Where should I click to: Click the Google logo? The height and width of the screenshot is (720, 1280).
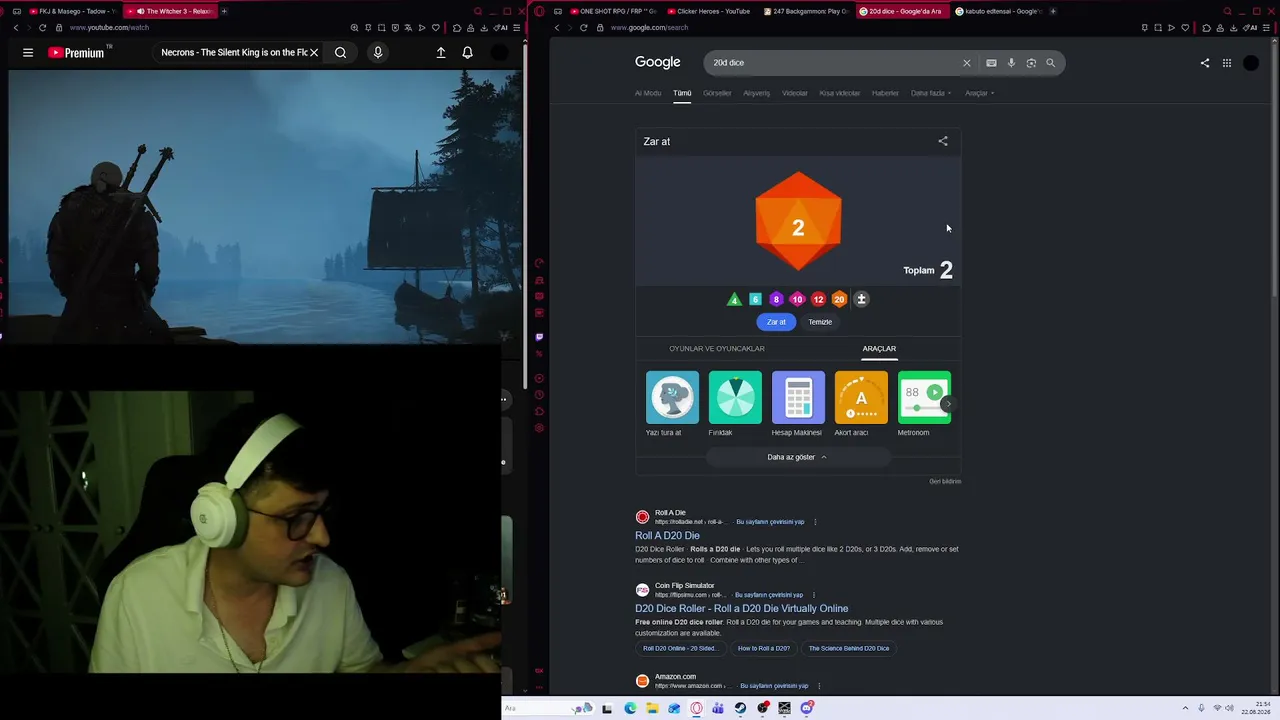pos(657,62)
